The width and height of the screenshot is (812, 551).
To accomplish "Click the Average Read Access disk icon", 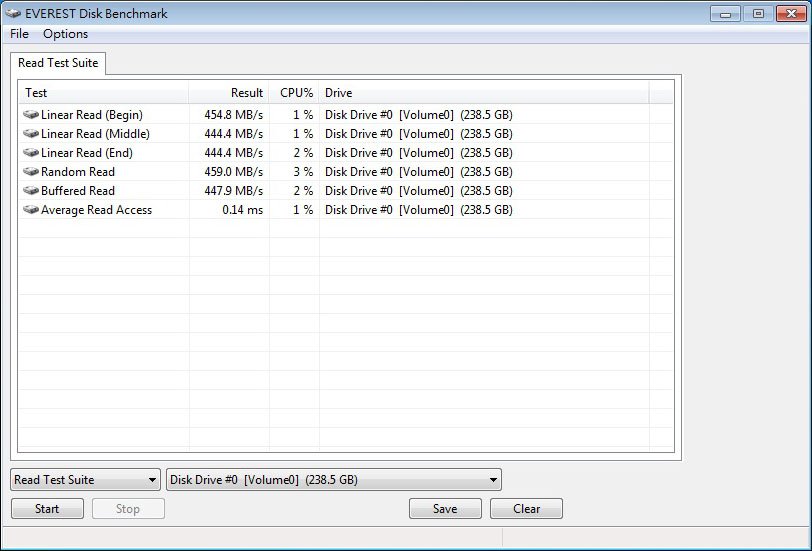I will click(x=31, y=210).
